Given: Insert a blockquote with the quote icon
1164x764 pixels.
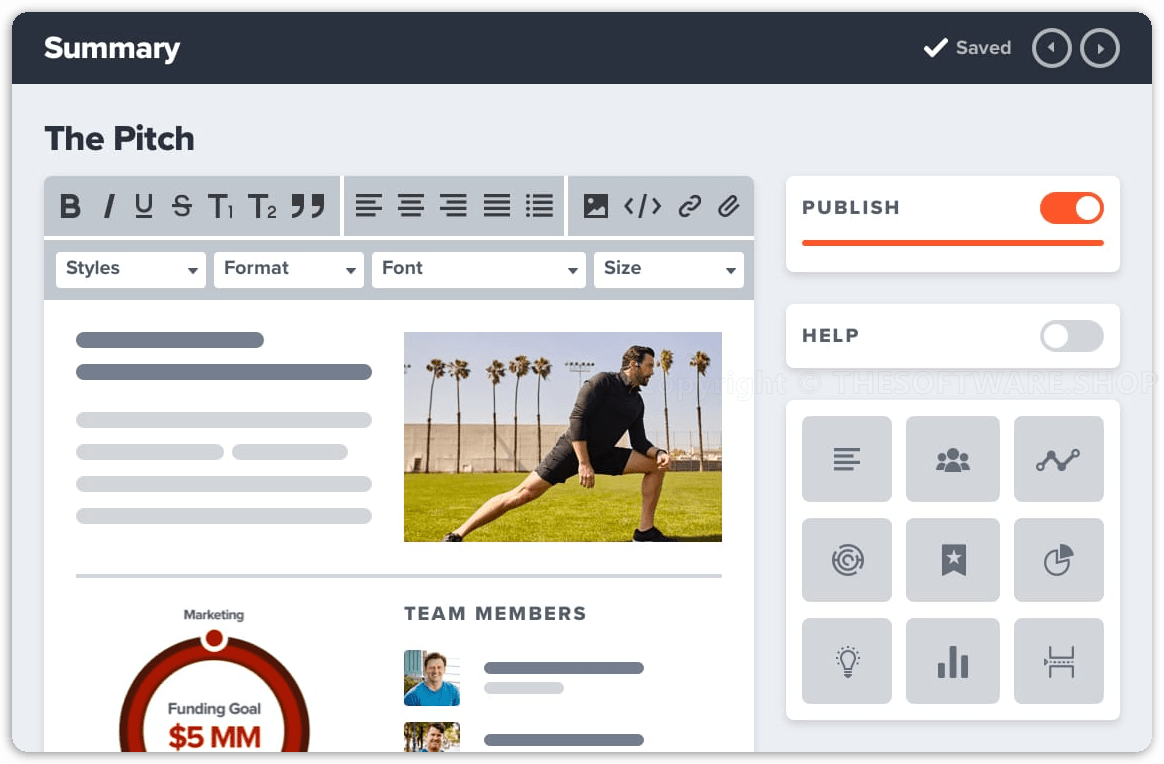Looking at the screenshot, I should point(308,206).
